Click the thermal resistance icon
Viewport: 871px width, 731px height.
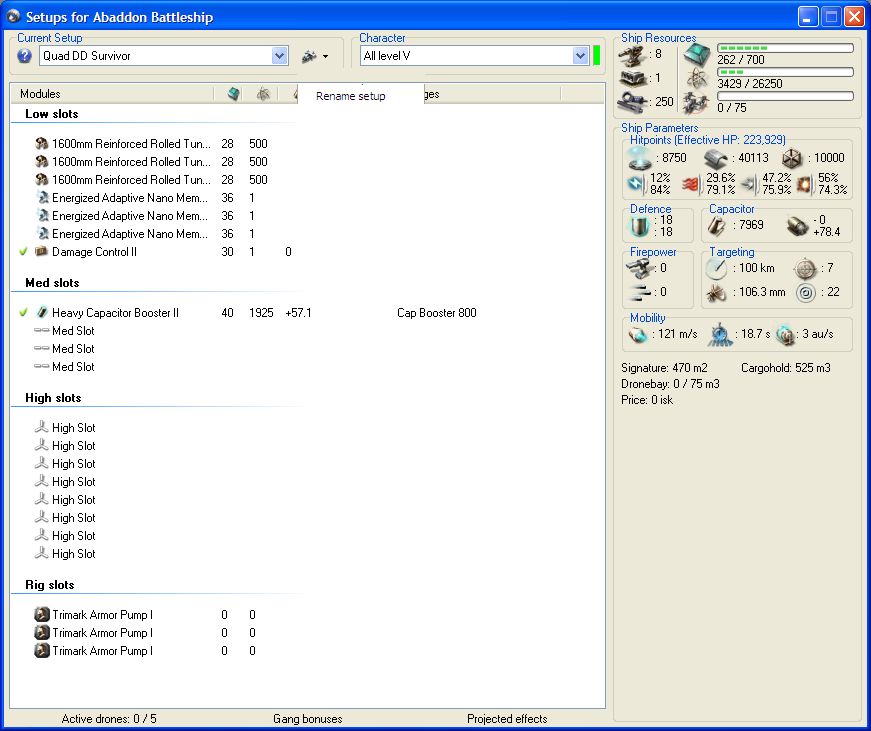pyautogui.click(x=690, y=184)
